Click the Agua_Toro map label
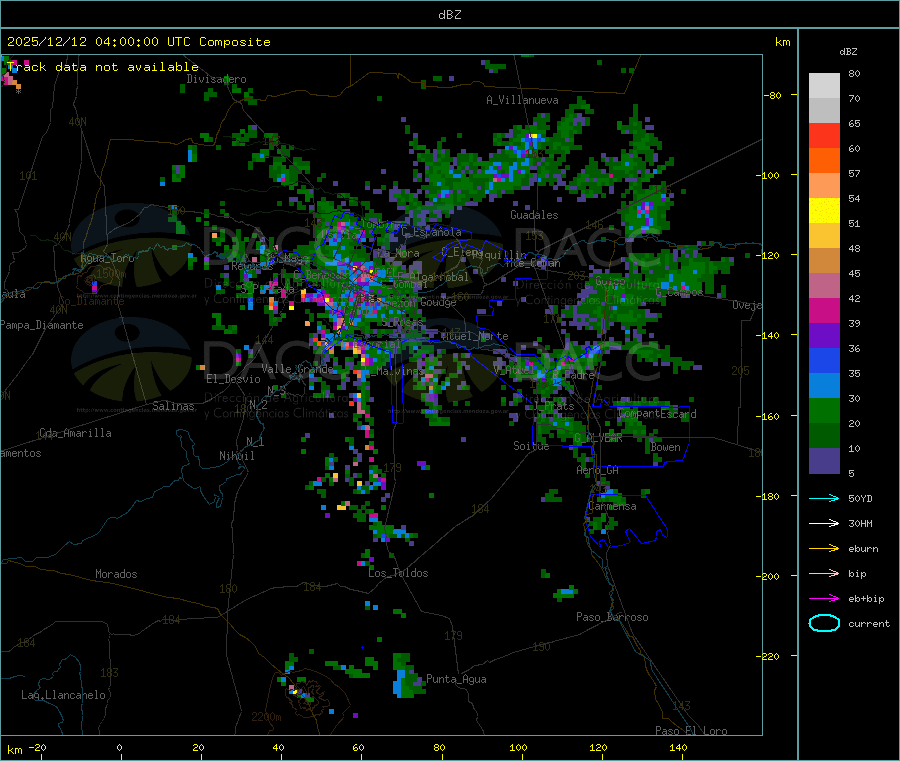 (x=107, y=258)
